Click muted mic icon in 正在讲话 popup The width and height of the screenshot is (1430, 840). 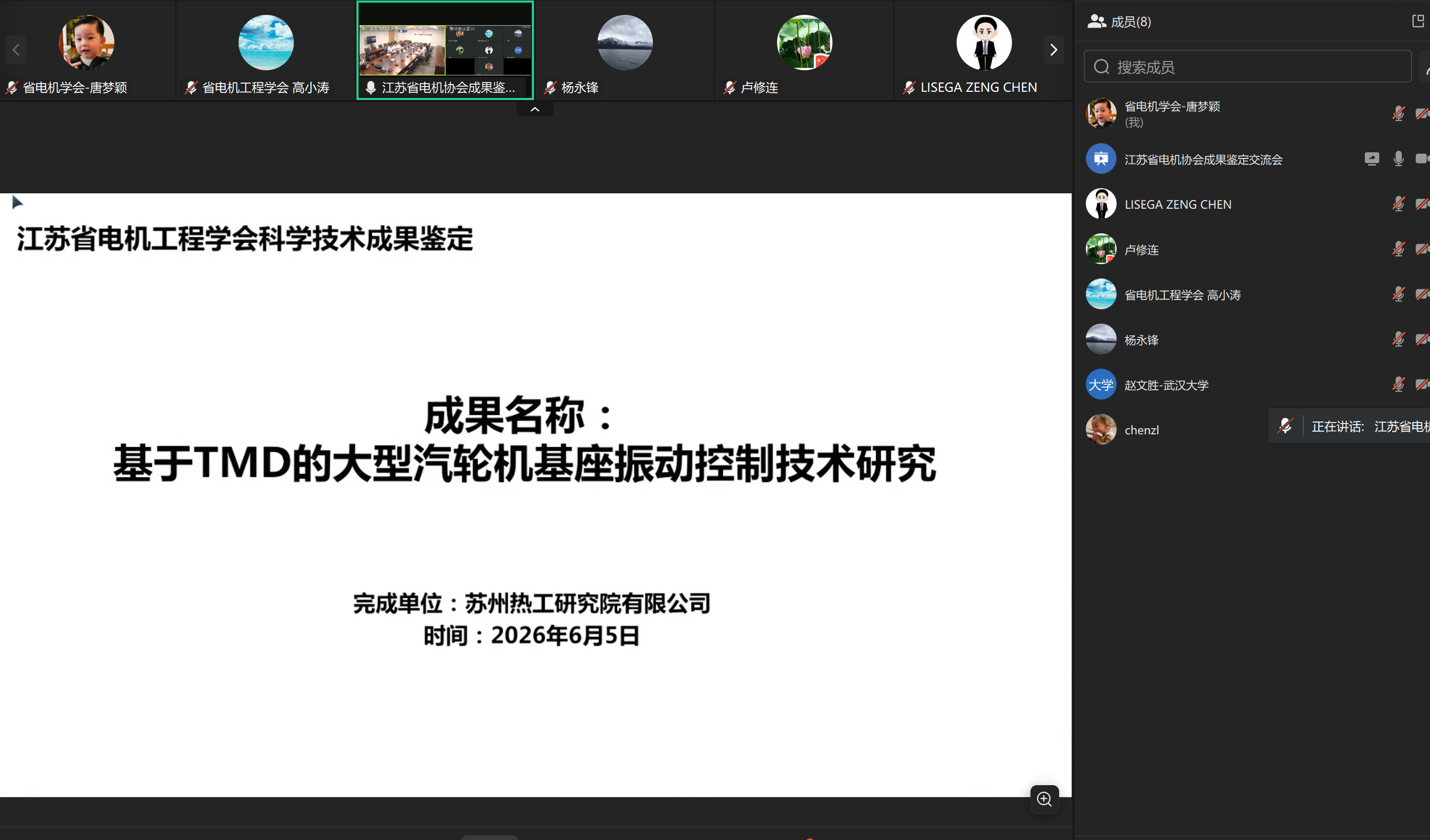(x=1285, y=426)
